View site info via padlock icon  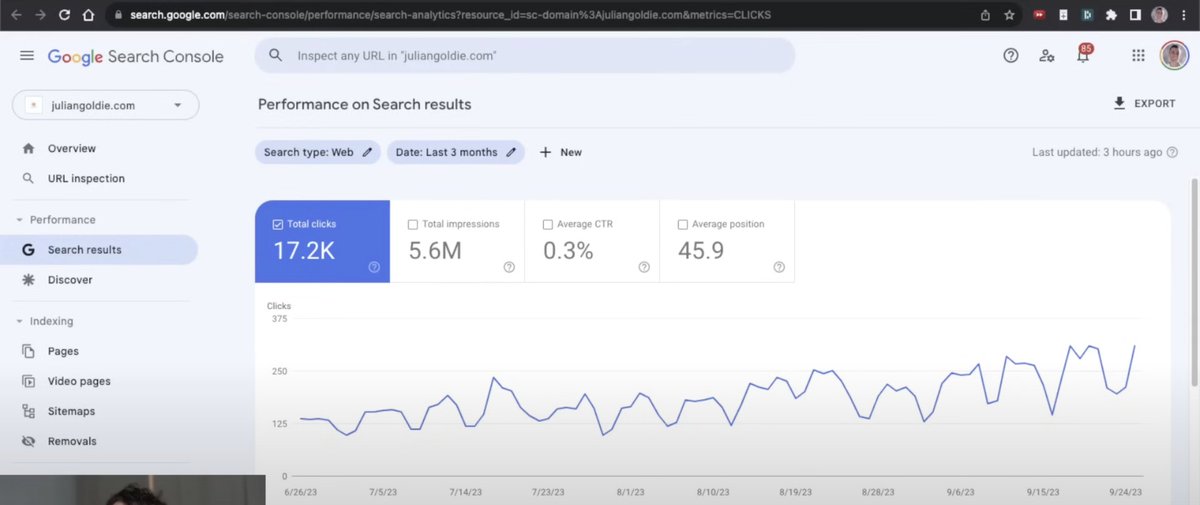pyautogui.click(x=119, y=15)
